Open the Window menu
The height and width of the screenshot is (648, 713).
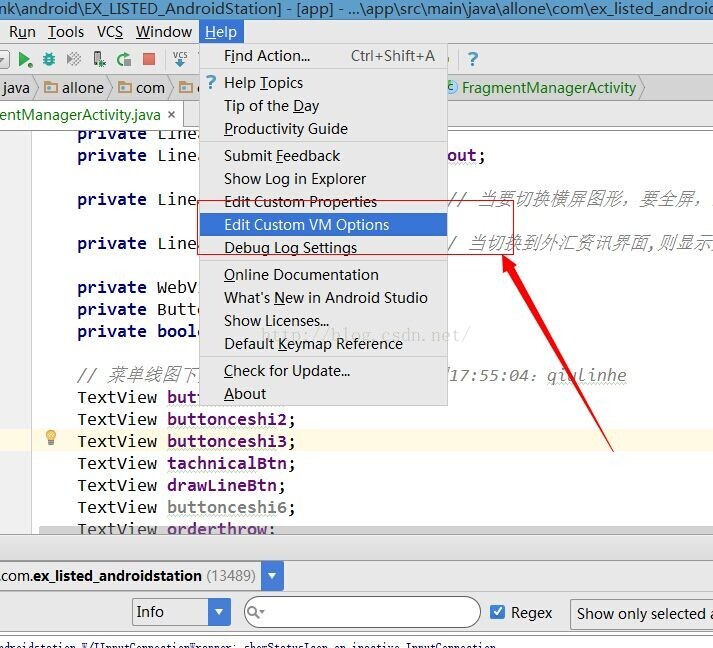(x=164, y=32)
